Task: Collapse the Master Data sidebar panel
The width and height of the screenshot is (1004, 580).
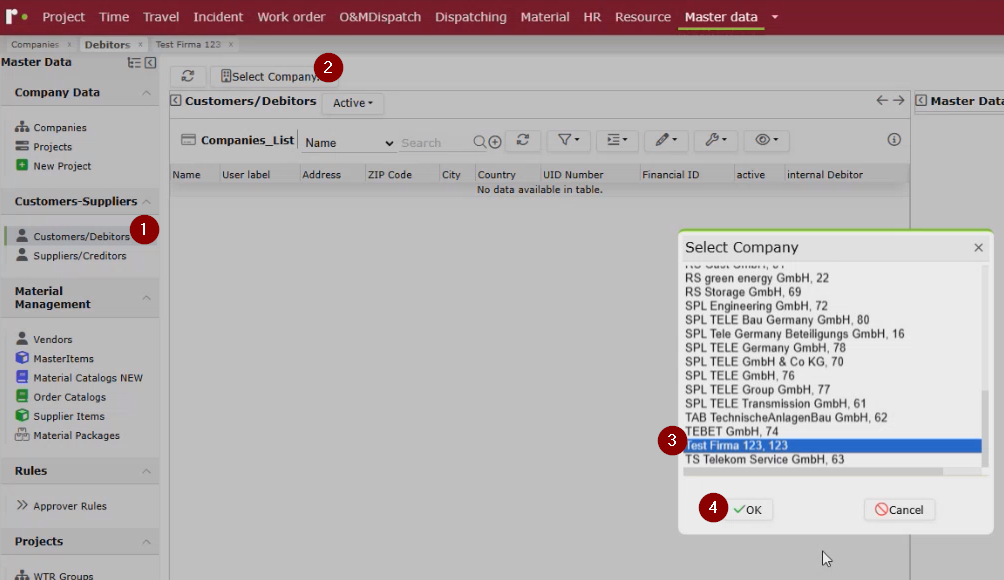Action: pyautogui.click(x=150, y=63)
